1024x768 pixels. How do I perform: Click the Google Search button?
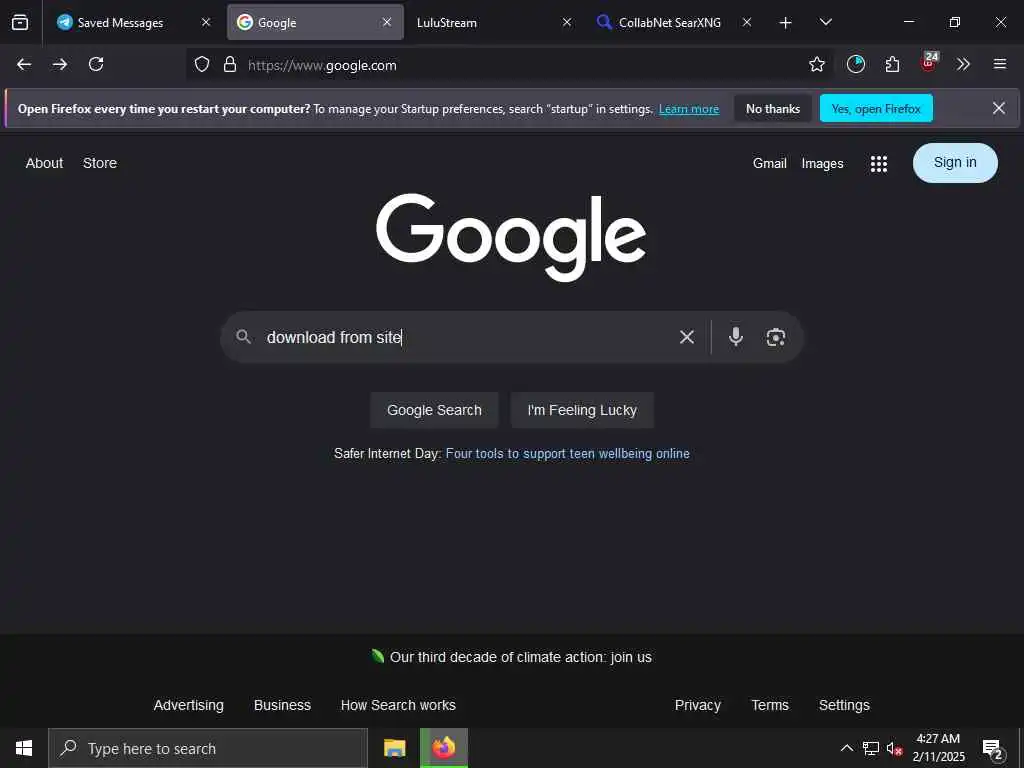click(434, 410)
